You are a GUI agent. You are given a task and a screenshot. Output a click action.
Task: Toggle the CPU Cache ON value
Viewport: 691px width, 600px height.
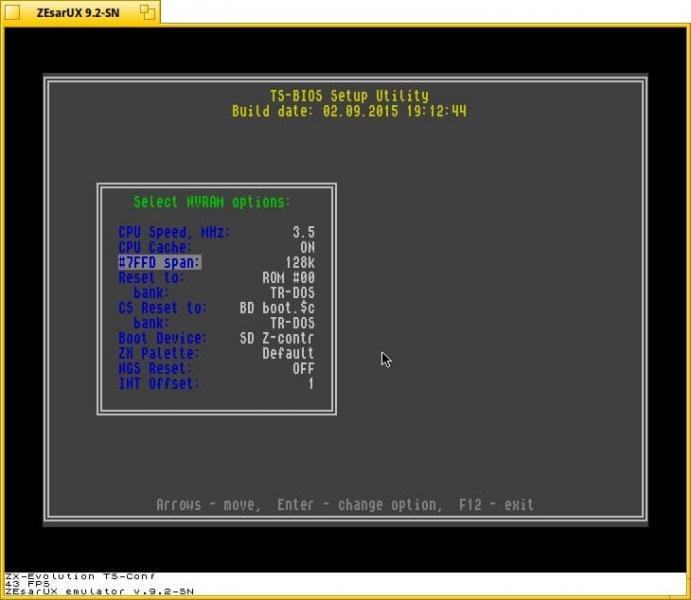307,247
